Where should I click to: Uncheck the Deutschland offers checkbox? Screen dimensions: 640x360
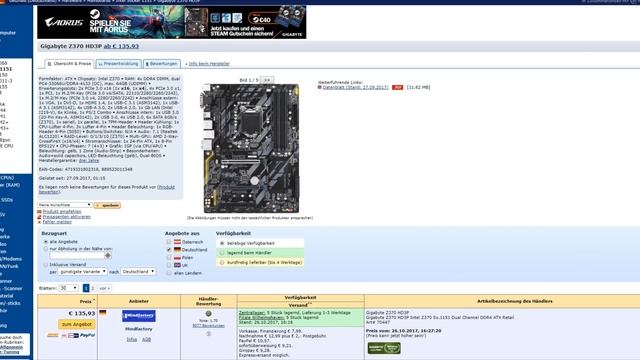coord(169,250)
